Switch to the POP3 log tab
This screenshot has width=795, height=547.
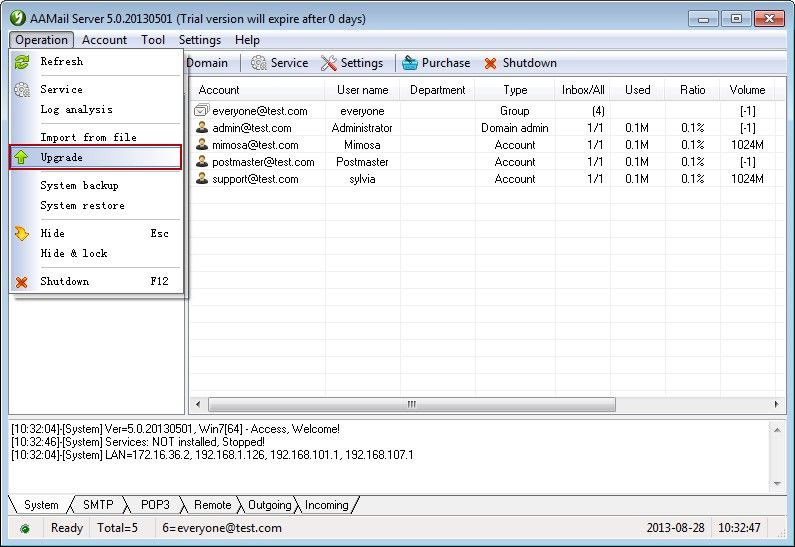coord(155,505)
